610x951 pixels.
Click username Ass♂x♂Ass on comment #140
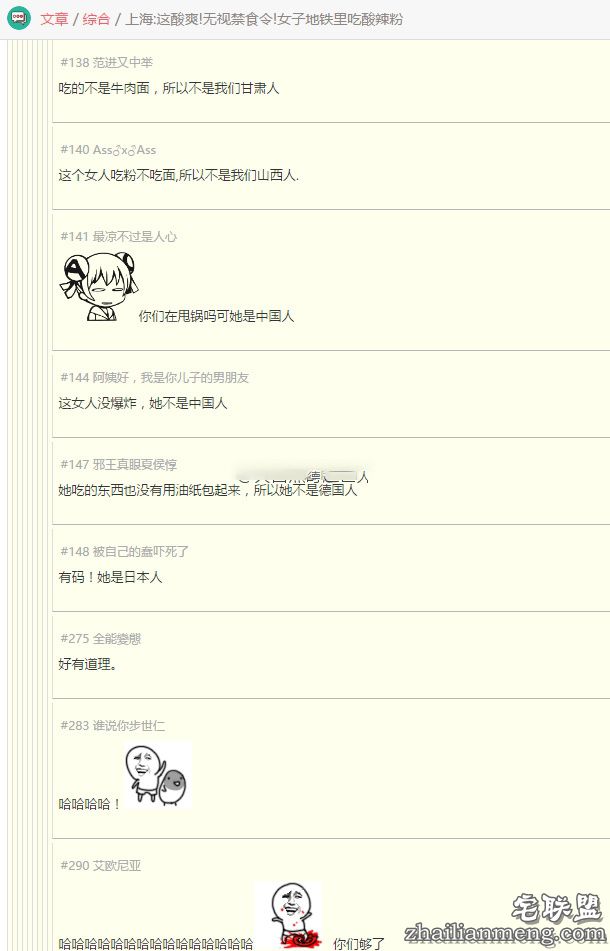(x=124, y=149)
